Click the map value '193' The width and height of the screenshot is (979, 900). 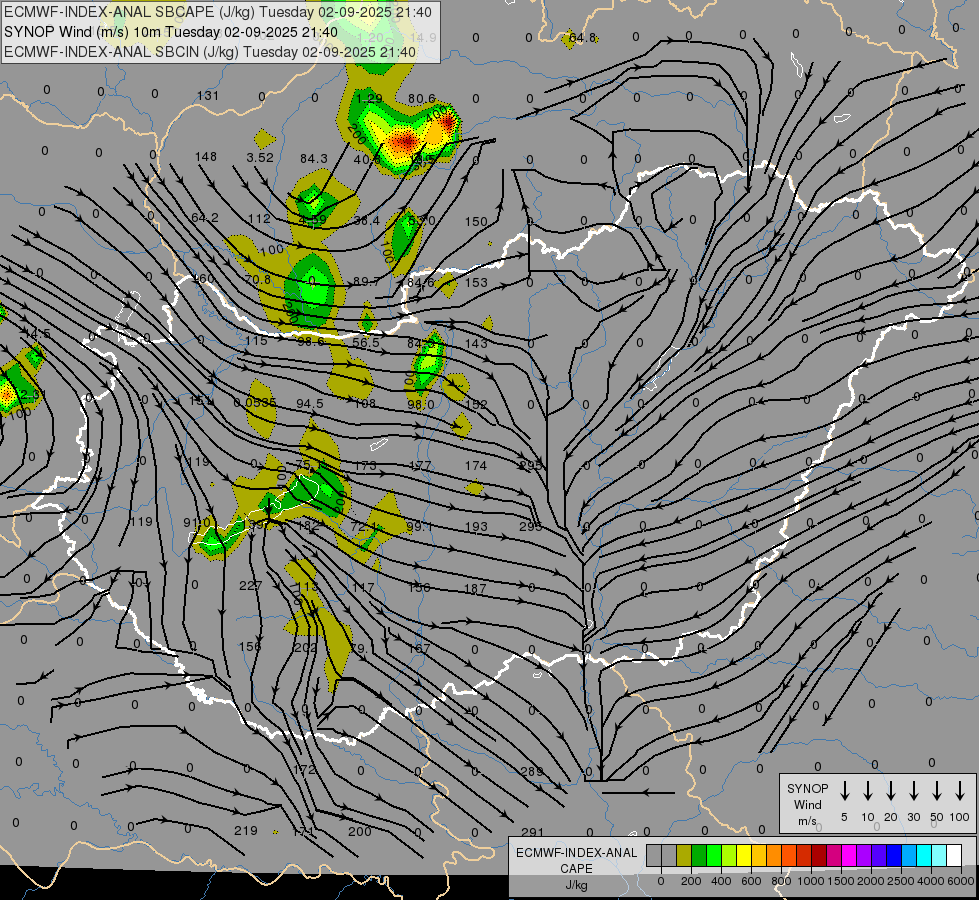[476, 527]
